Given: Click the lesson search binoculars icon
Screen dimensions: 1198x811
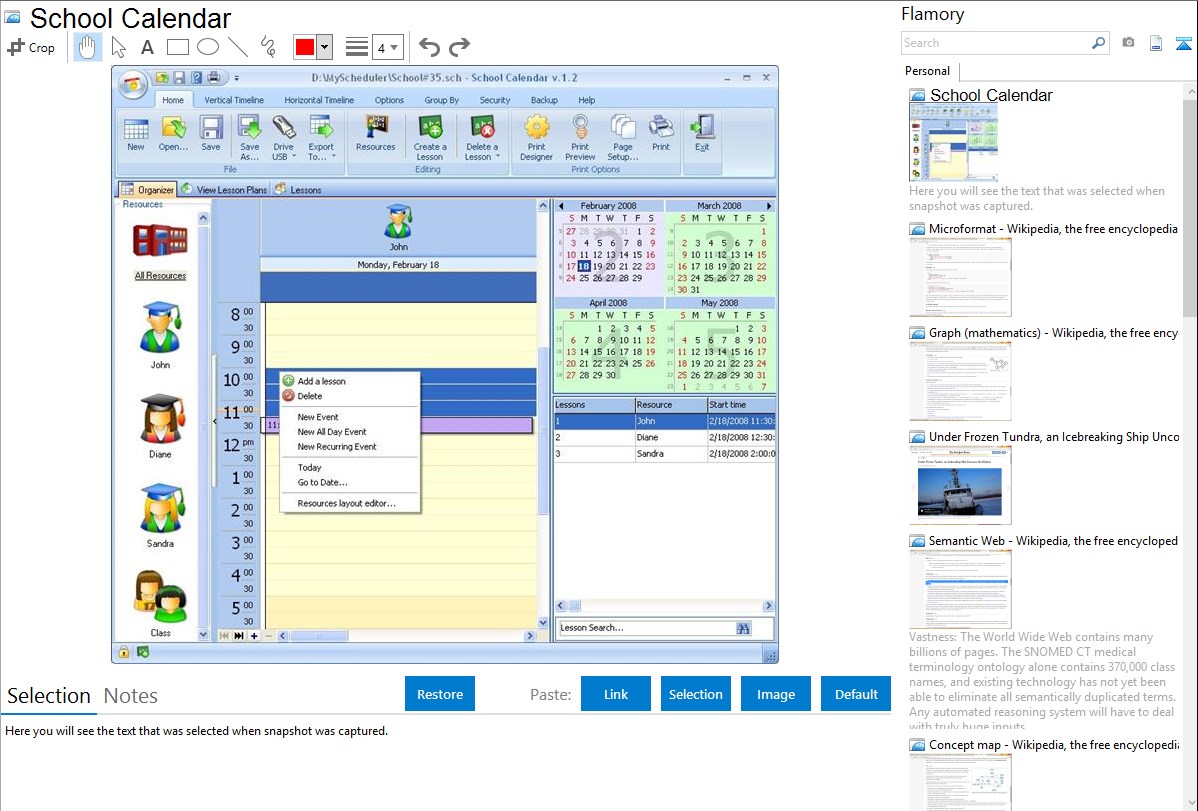Looking at the screenshot, I should click(x=743, y=628).
